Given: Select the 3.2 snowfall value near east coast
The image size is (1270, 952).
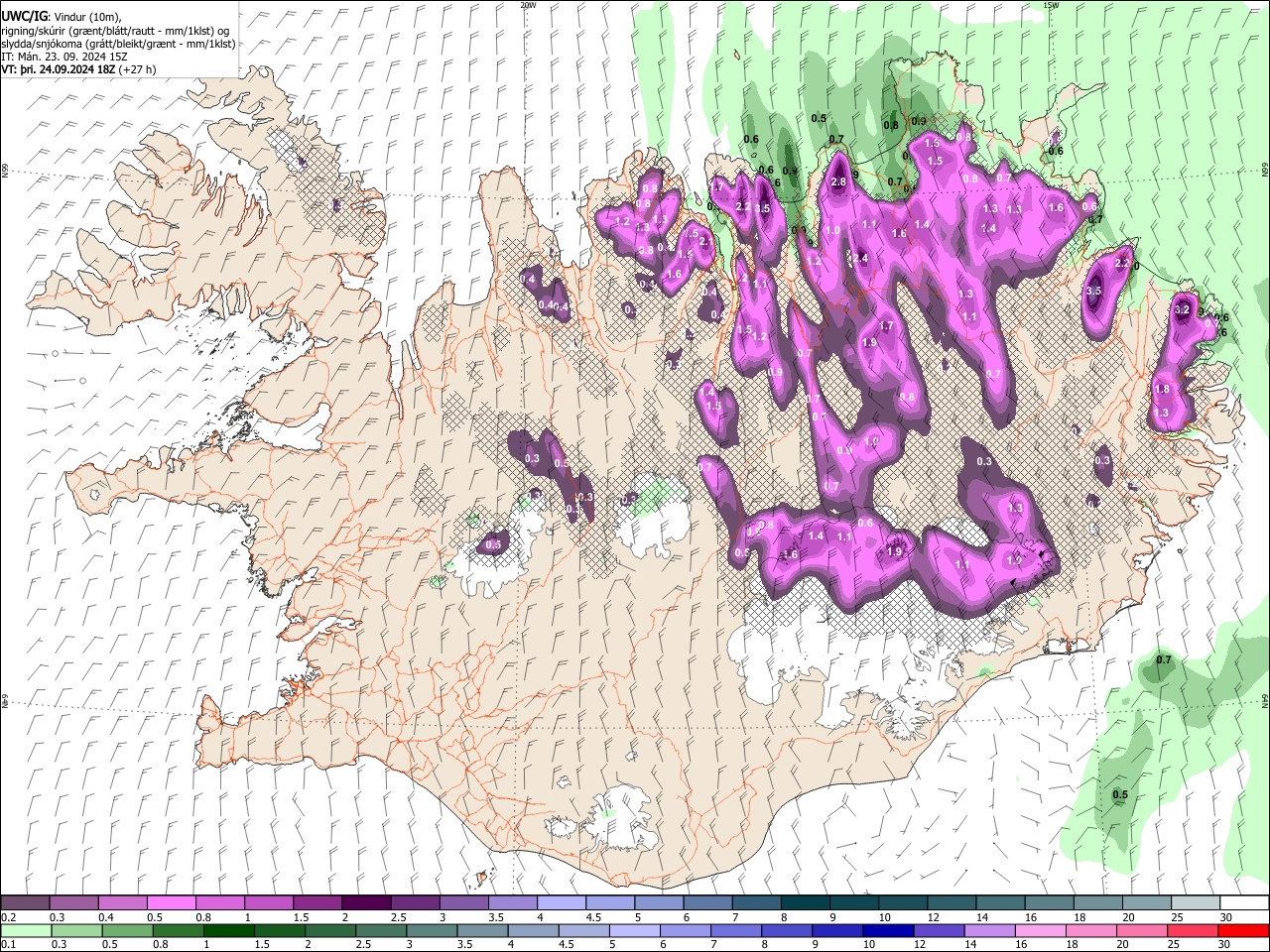Looking at the screenshot, I should coord(1182,309).
